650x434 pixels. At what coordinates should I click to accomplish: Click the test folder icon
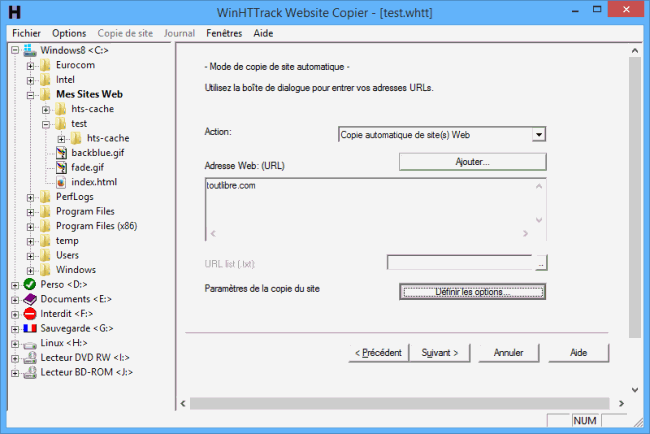point(61,124)
